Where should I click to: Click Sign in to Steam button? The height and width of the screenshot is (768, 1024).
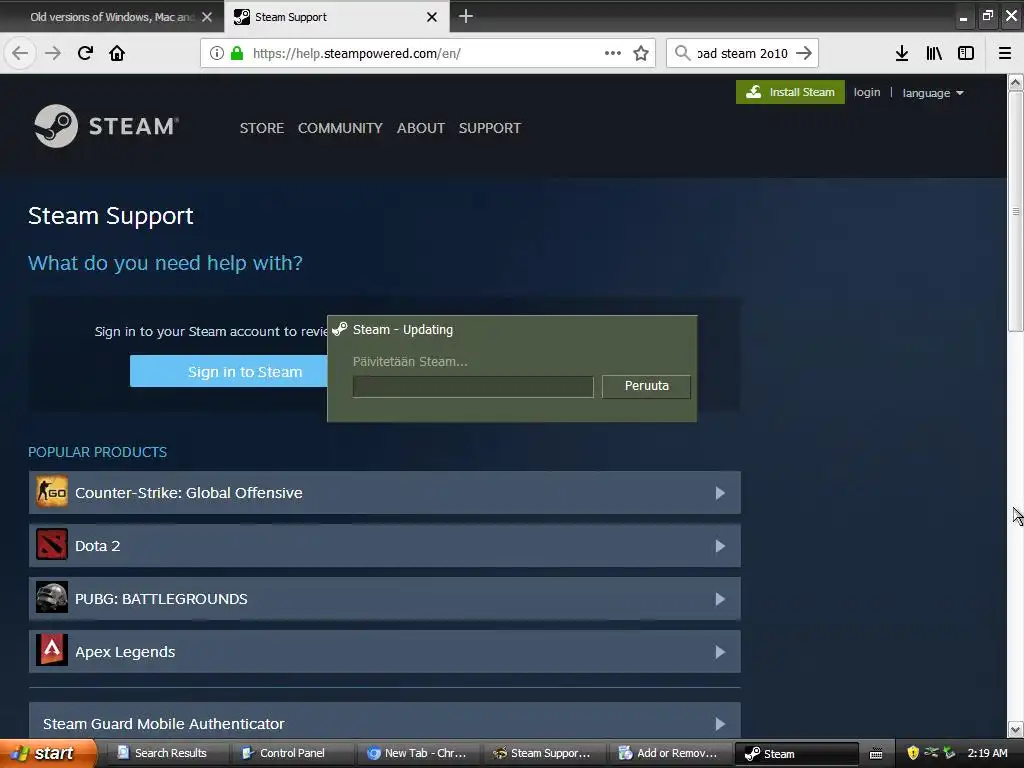pos(229,372)
